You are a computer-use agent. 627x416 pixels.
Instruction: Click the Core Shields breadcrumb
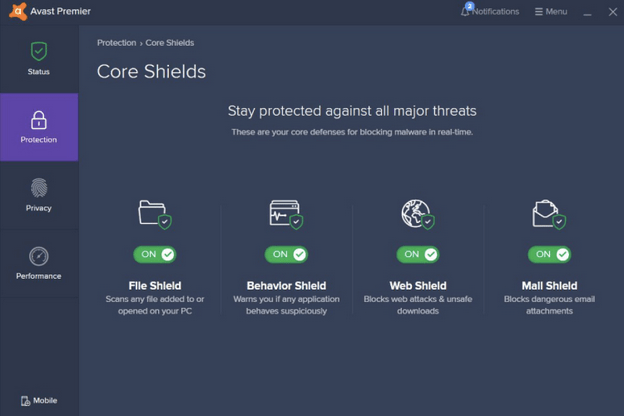[170, 43]
